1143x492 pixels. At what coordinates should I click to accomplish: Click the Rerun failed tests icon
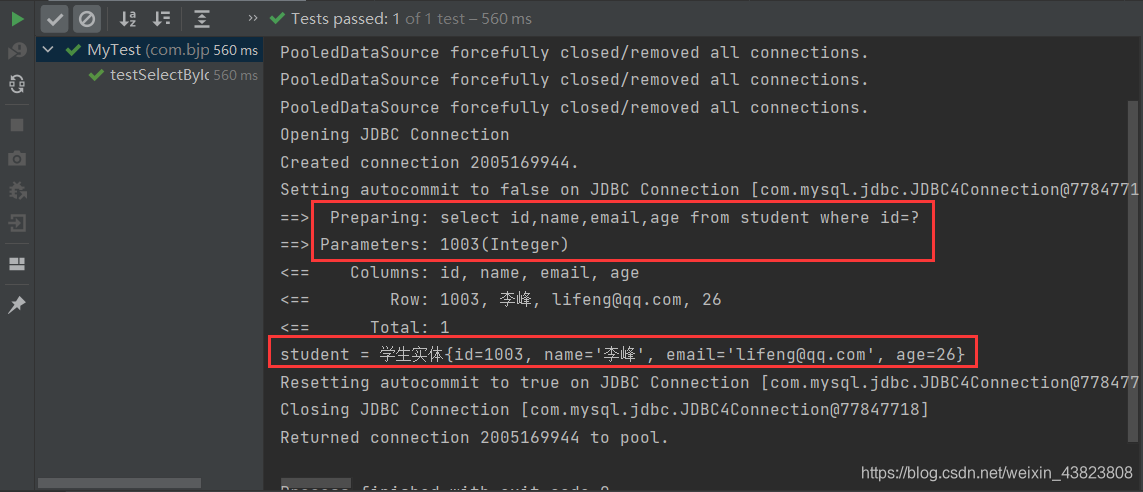pos(17,51)
